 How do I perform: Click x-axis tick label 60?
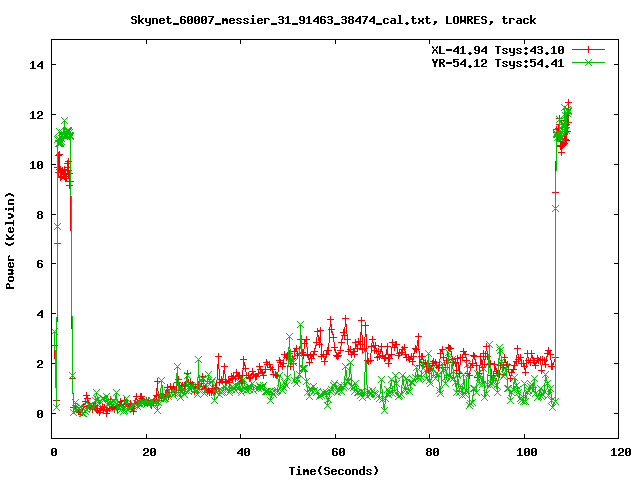(x=338, y=452)
